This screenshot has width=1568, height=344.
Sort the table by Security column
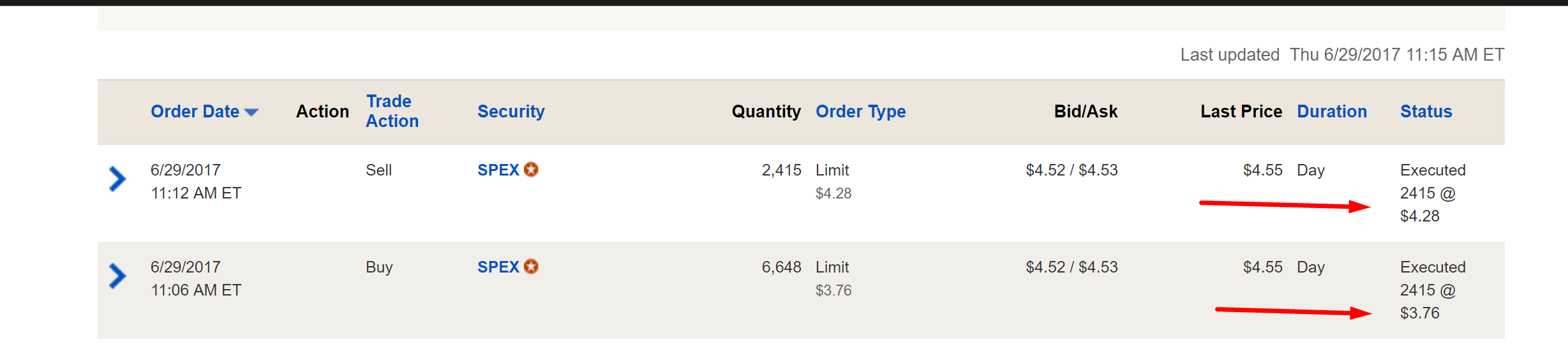click(511, 112)
